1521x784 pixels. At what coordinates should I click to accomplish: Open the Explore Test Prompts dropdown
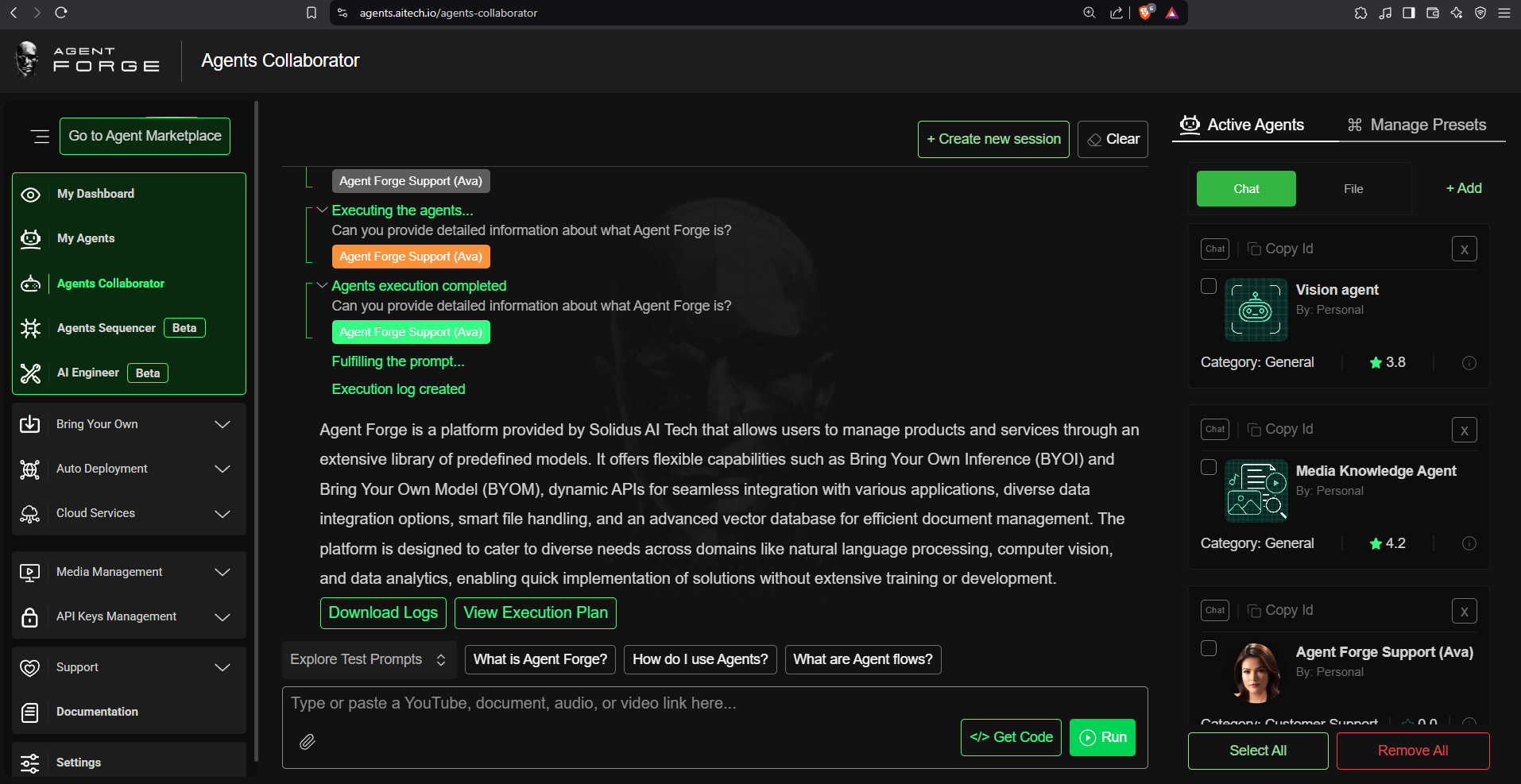point(369,659)
